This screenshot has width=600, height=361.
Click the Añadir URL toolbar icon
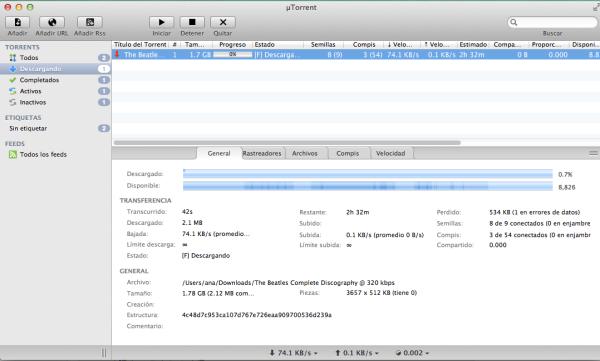click(x=52, y=22)
